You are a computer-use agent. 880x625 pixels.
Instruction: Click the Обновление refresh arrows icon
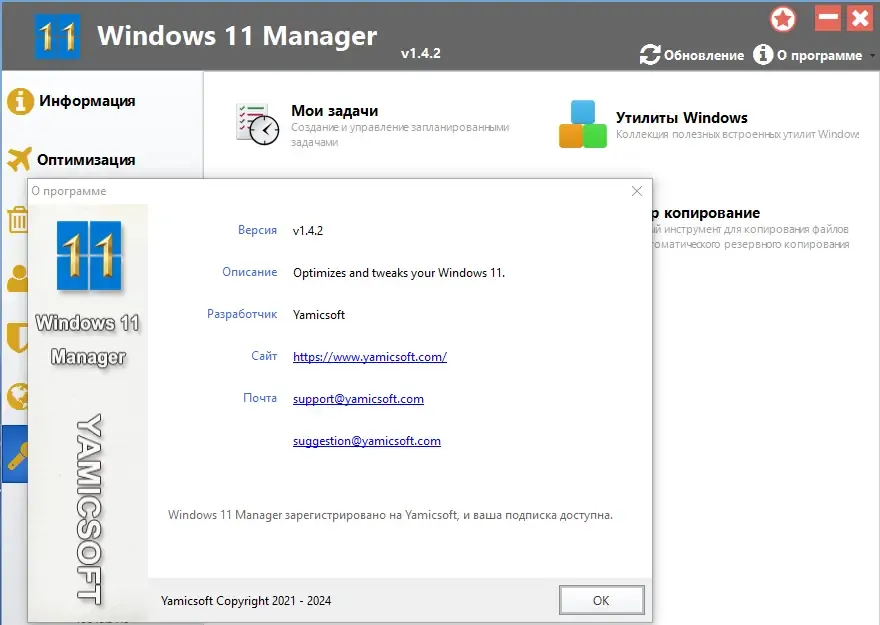(x=650, y=55)
